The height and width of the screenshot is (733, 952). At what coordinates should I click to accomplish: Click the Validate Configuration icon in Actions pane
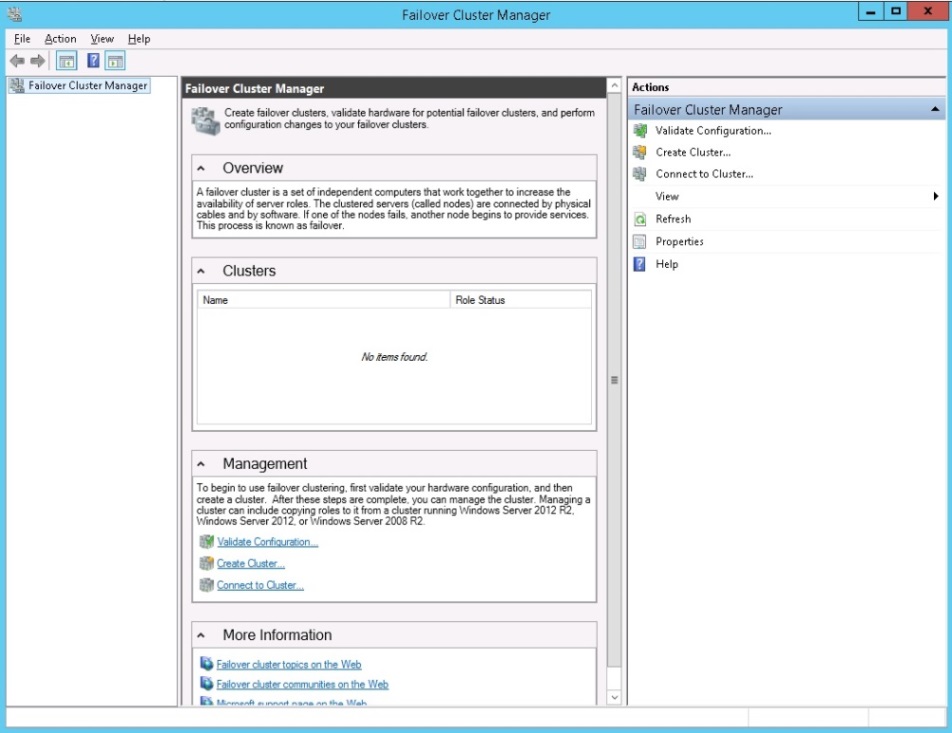pos(640,131)
